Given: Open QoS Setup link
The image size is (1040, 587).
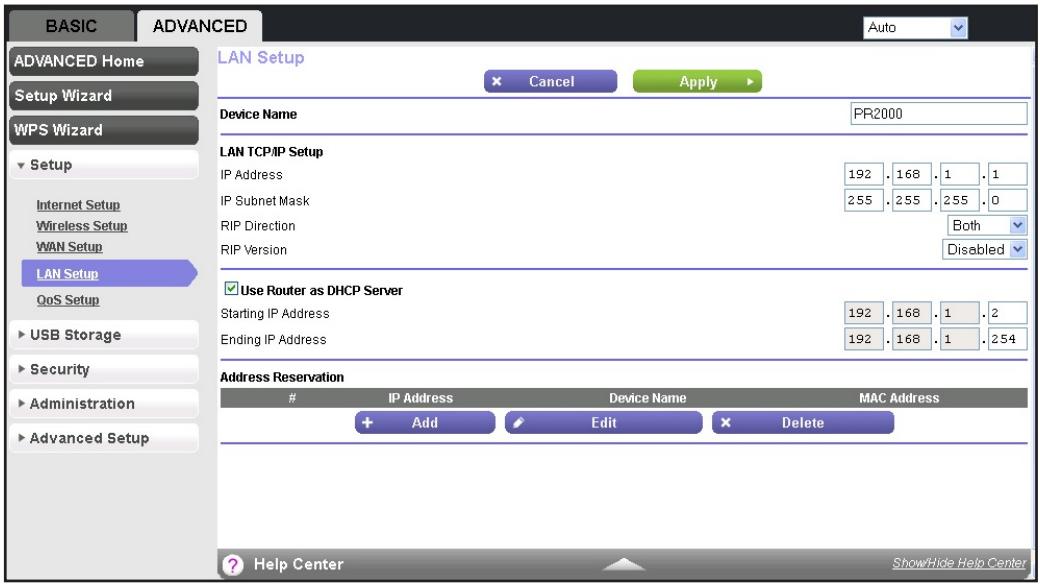Looking at the screenshot, I should [68, 300].
